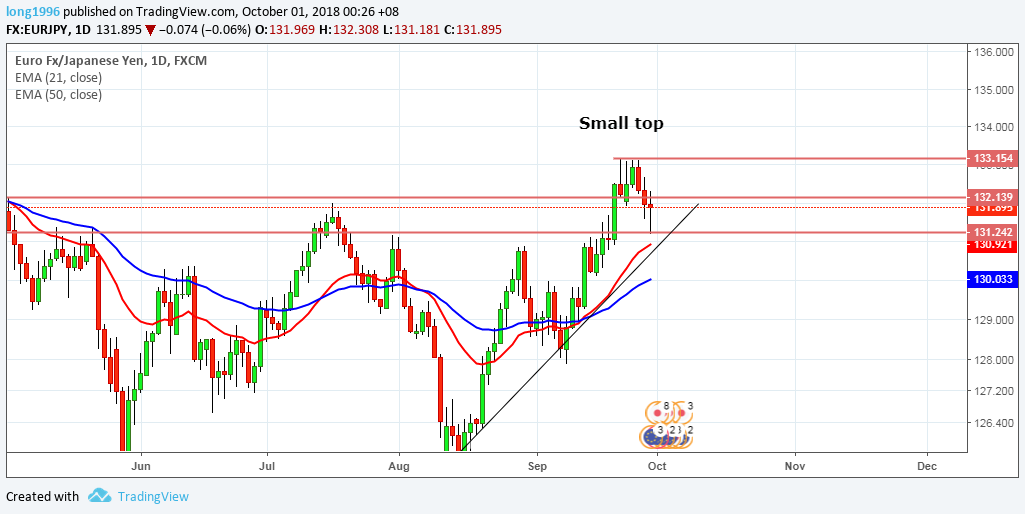This screenshot has height=514, width=1025.
Task: Click the 1D interval label in header
Action: [85, 29]
